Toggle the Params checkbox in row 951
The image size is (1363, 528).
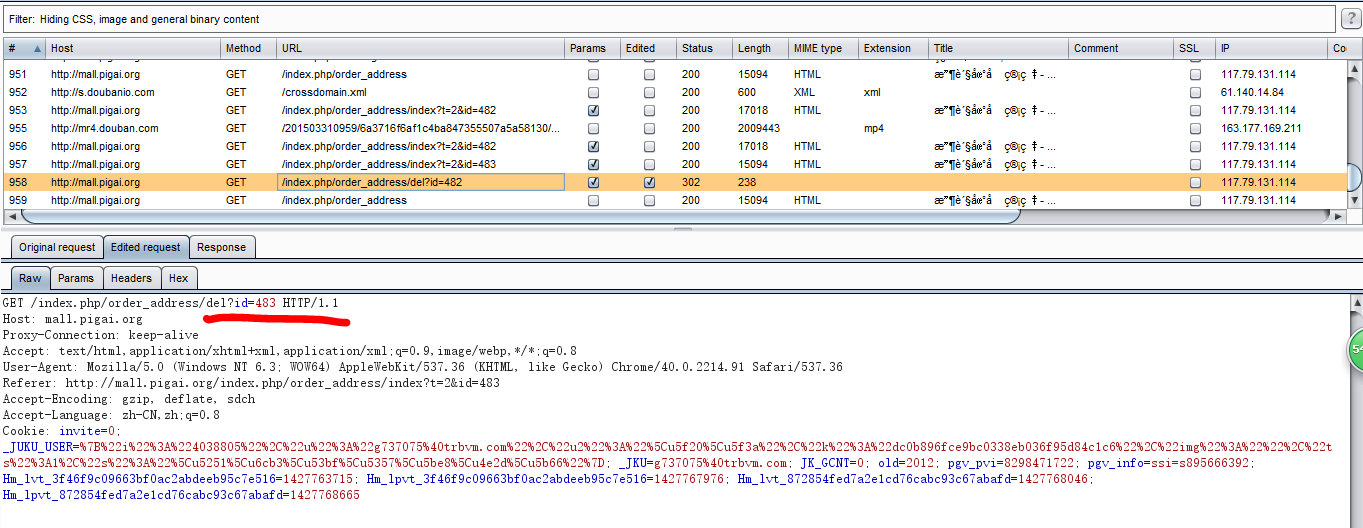coord(594,75)
